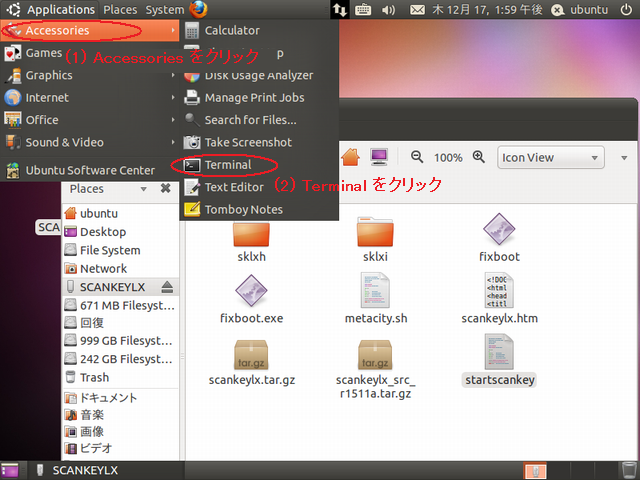Expand the toolbar overflow arrow
This screenshot has width=640, height=480.
click(x=624, y=158)
